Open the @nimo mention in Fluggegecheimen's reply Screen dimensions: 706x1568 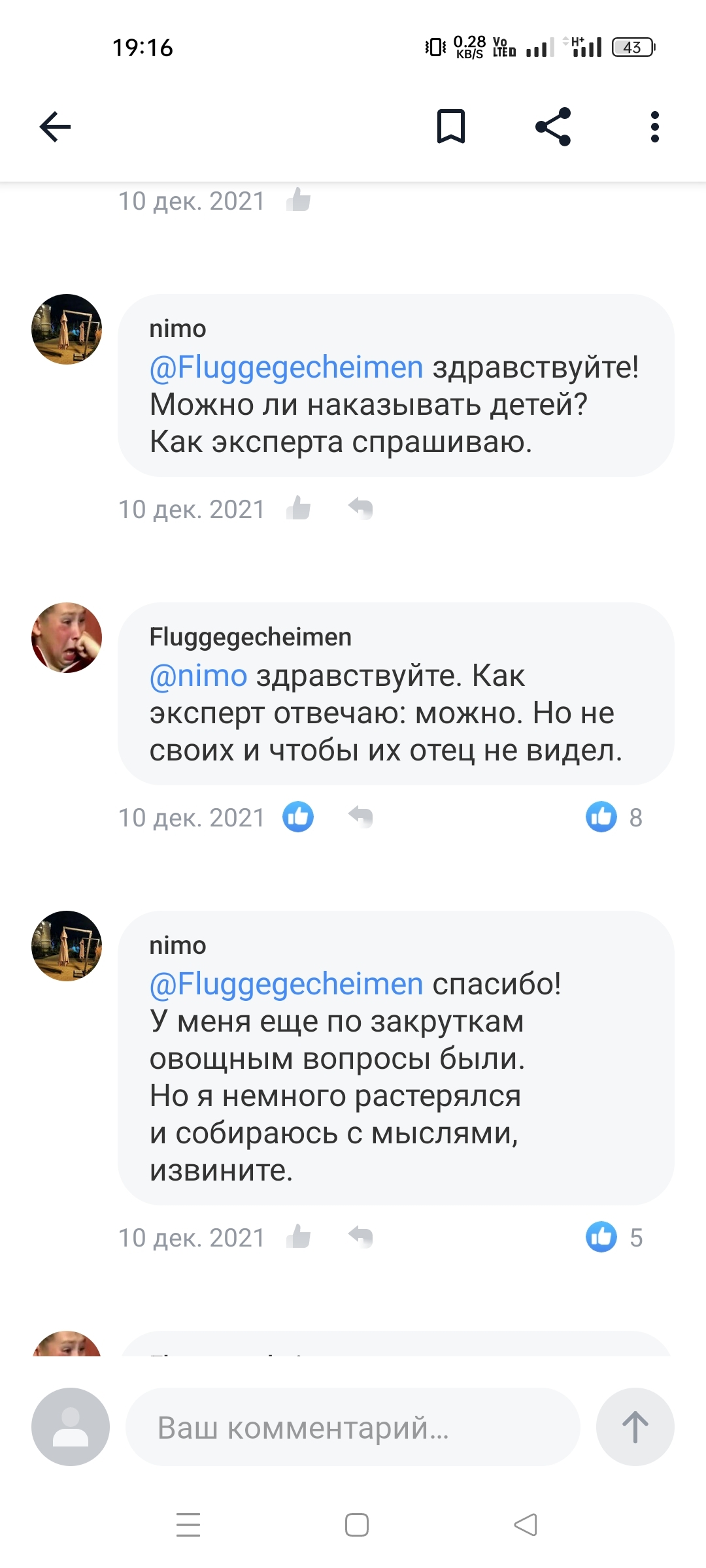click(198, 676)
